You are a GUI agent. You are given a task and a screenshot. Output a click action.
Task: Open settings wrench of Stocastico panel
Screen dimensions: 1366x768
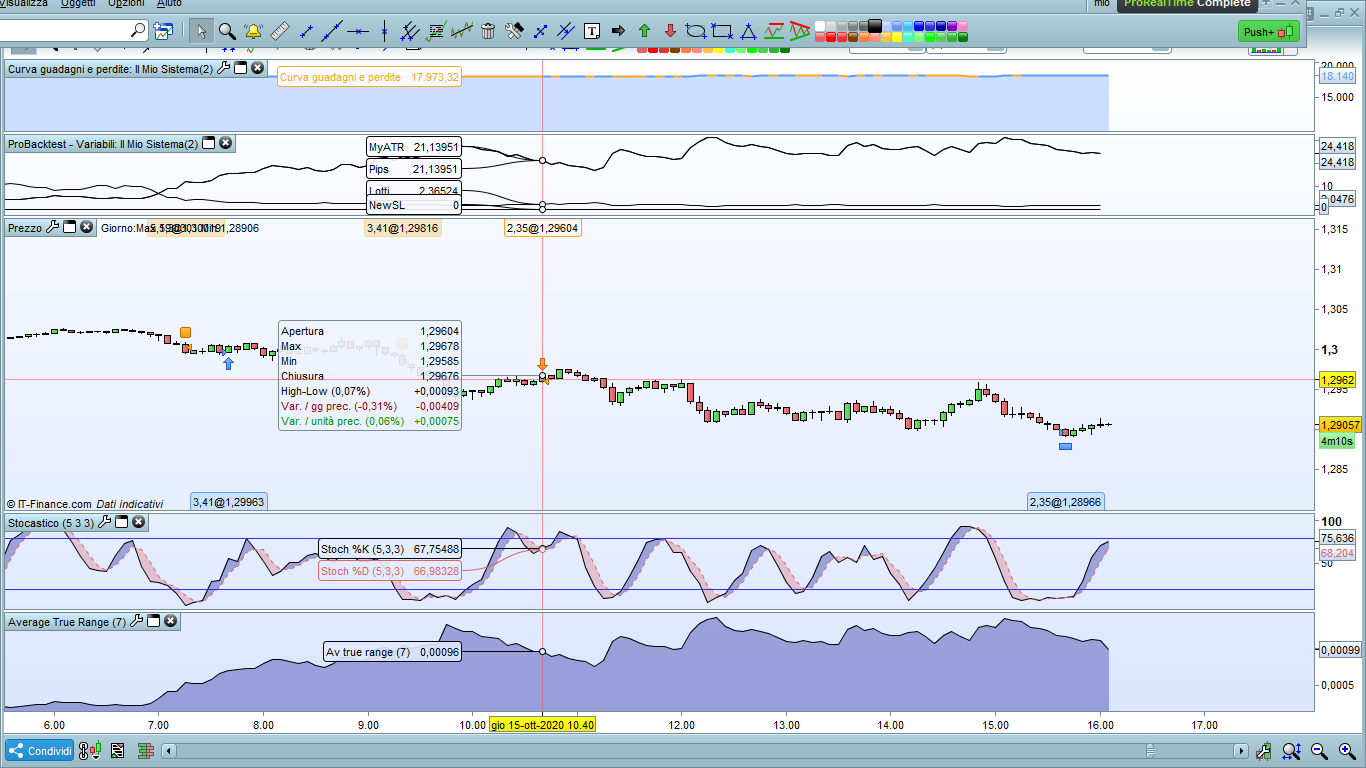[x=104, y=522]
